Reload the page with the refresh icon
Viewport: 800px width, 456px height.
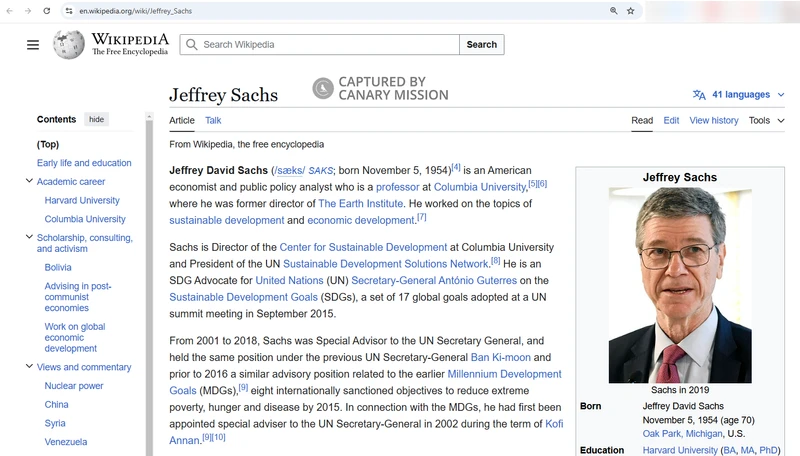46,11
